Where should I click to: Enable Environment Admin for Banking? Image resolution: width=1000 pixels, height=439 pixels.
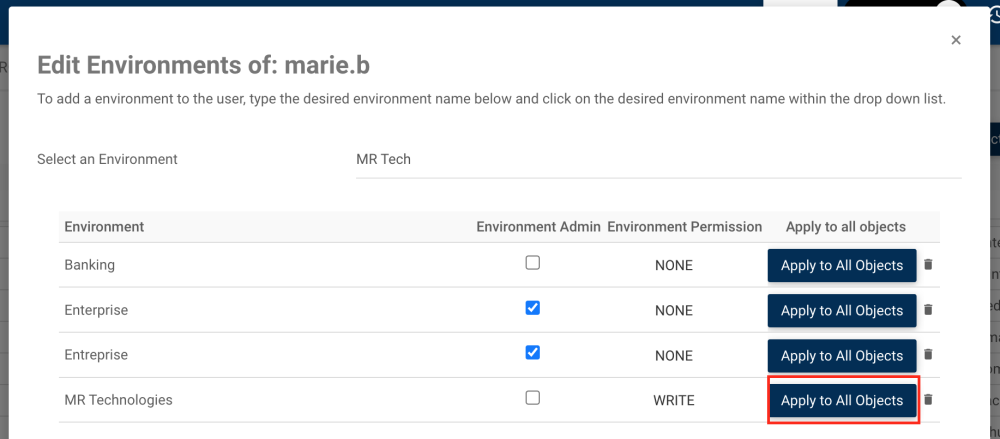pyautogui.click(x=533, y=263)
